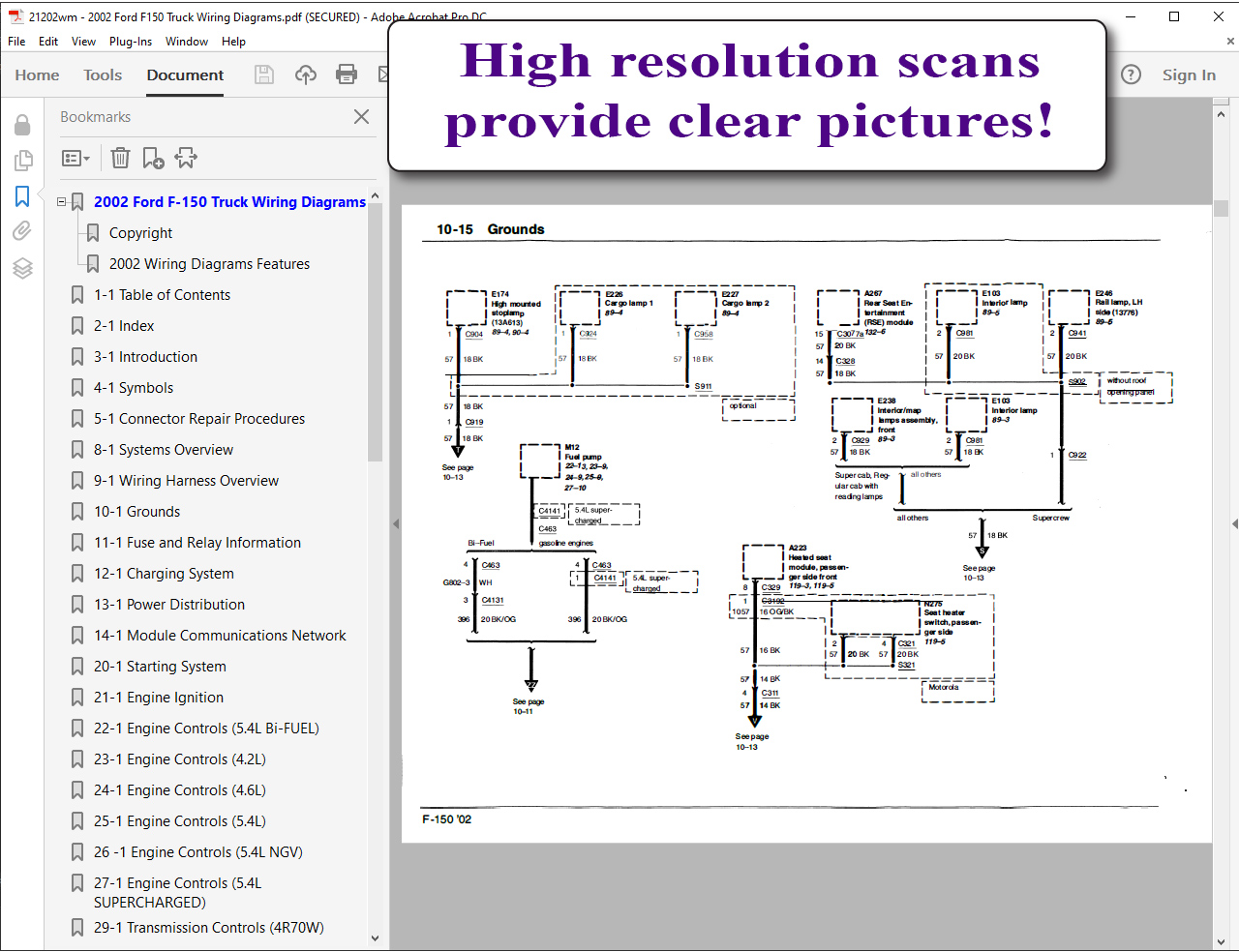Viewport: 1239px width, 952px height.
Task: Open the Plug-Ins menu
Action: point(131,42)
